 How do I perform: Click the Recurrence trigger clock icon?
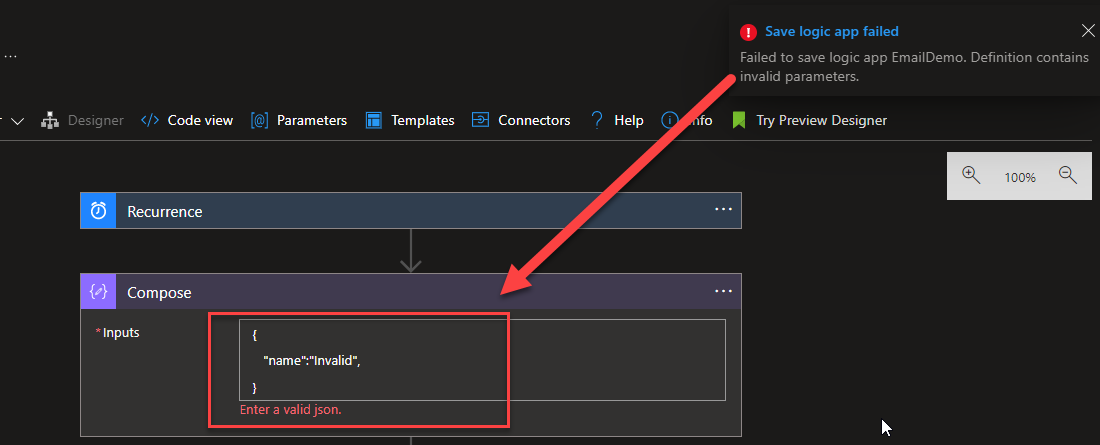coord(98,211)
